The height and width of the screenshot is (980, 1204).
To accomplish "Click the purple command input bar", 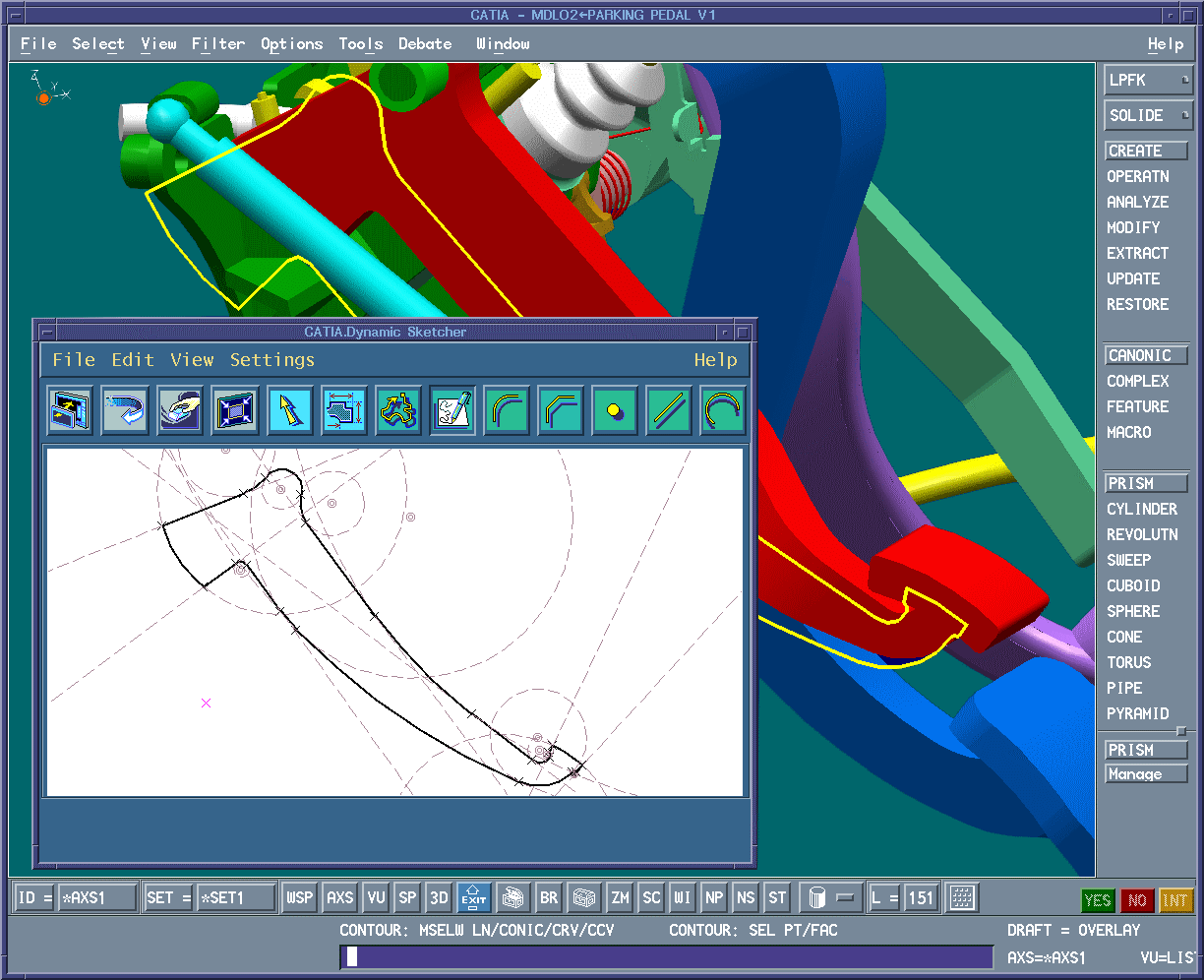I will [666, 957].
